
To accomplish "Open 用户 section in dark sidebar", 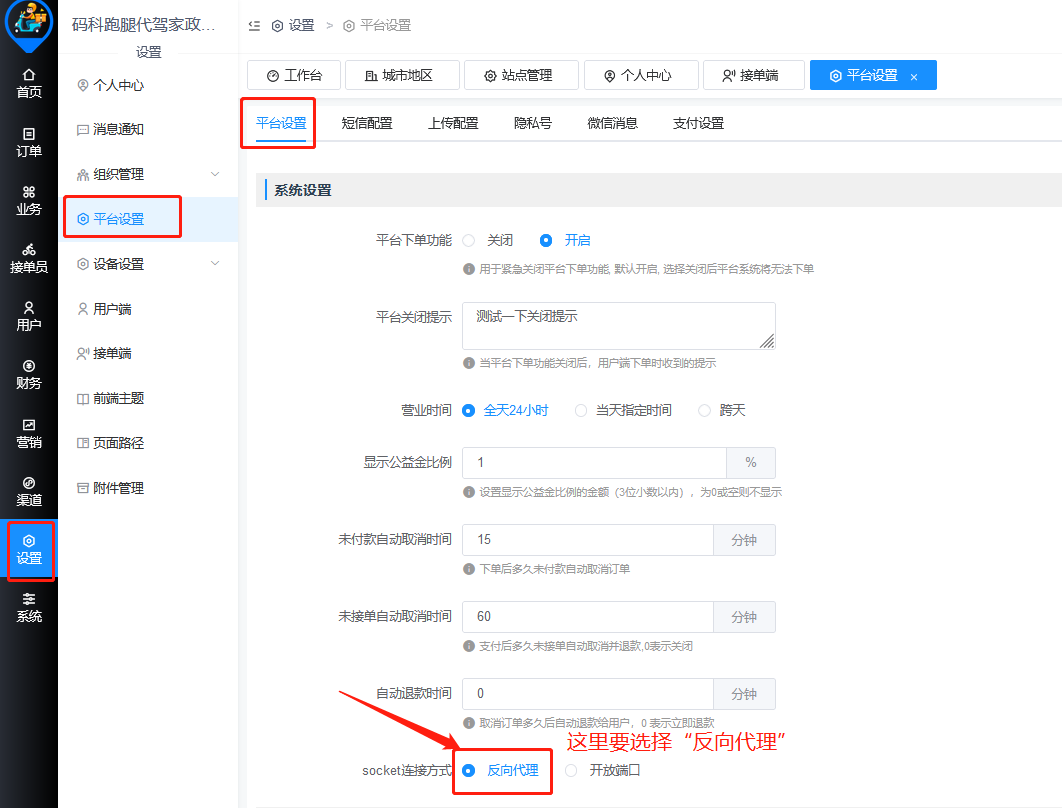I will coord(28,316).
